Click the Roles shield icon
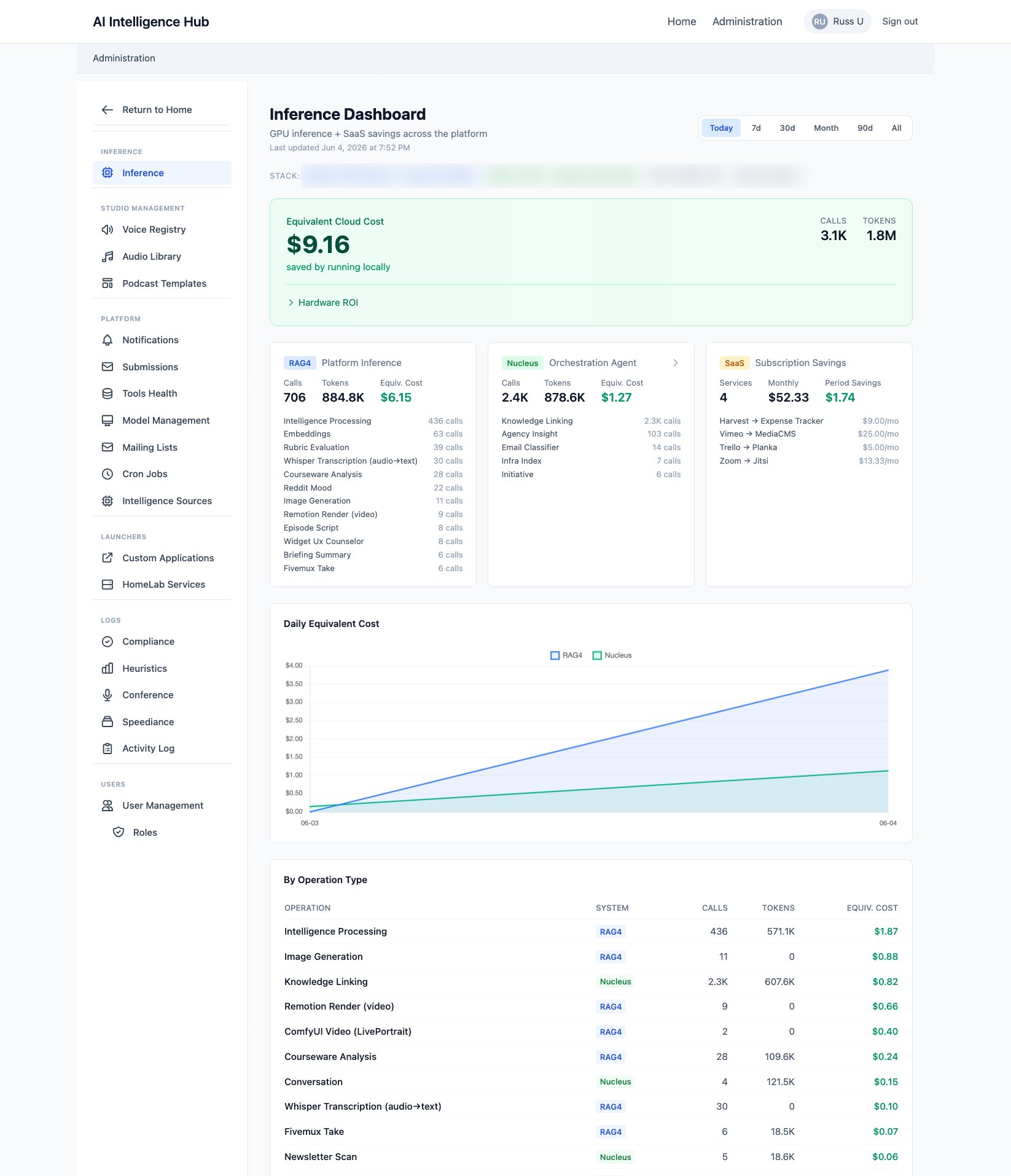 (119, 833)
